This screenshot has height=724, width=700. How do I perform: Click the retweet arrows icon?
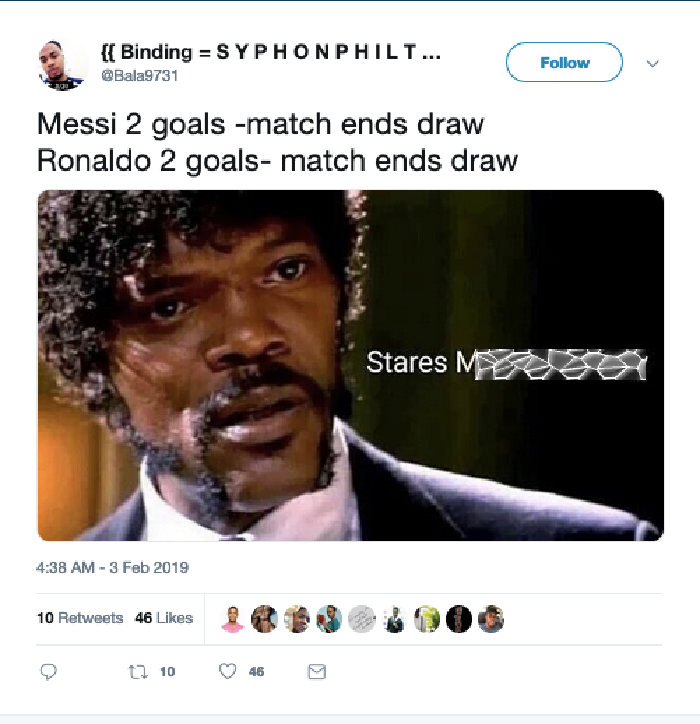coord(138,672)
